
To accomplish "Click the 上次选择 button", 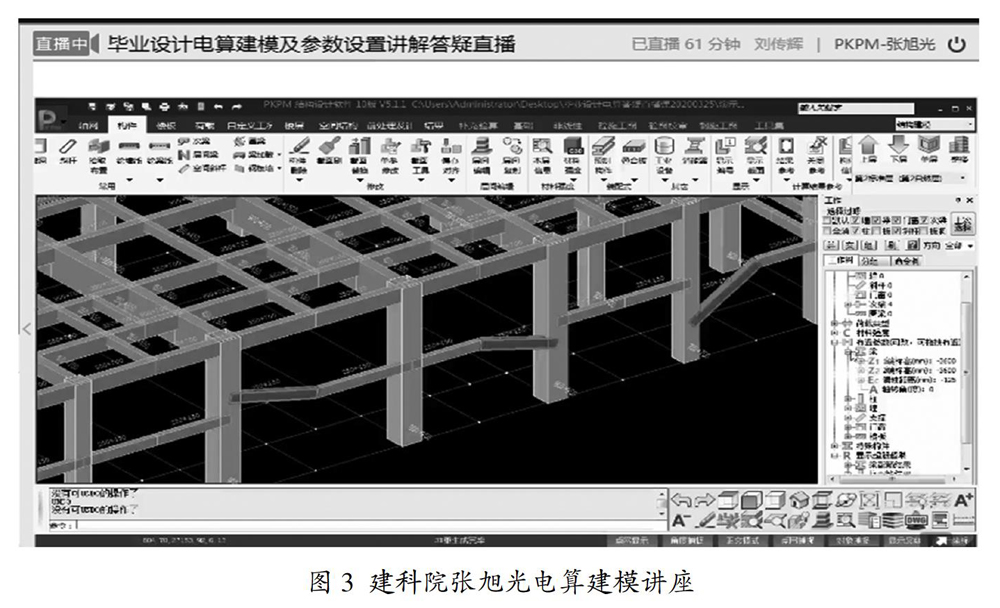I will tap(963, 224).
